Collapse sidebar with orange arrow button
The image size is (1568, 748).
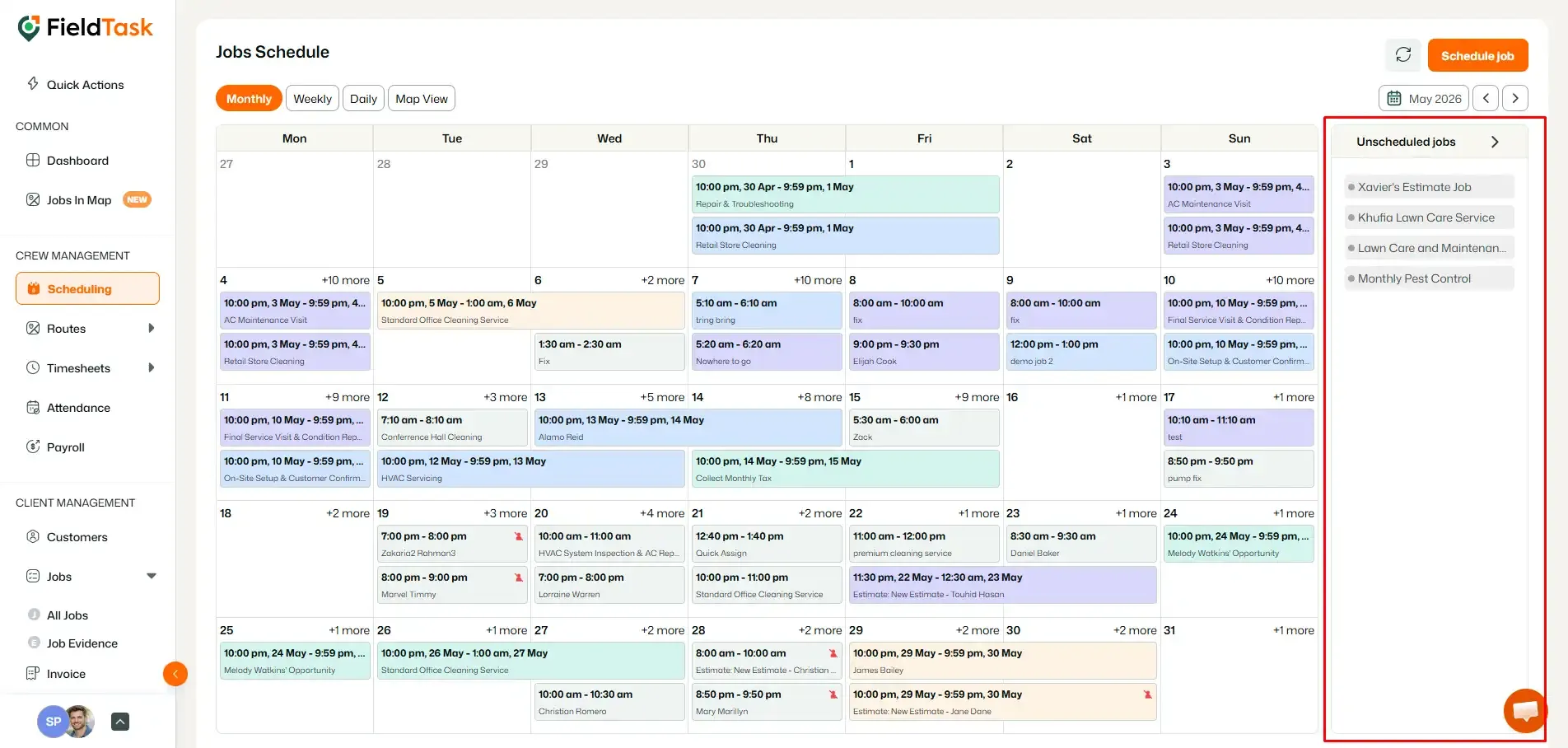(175, 674)
